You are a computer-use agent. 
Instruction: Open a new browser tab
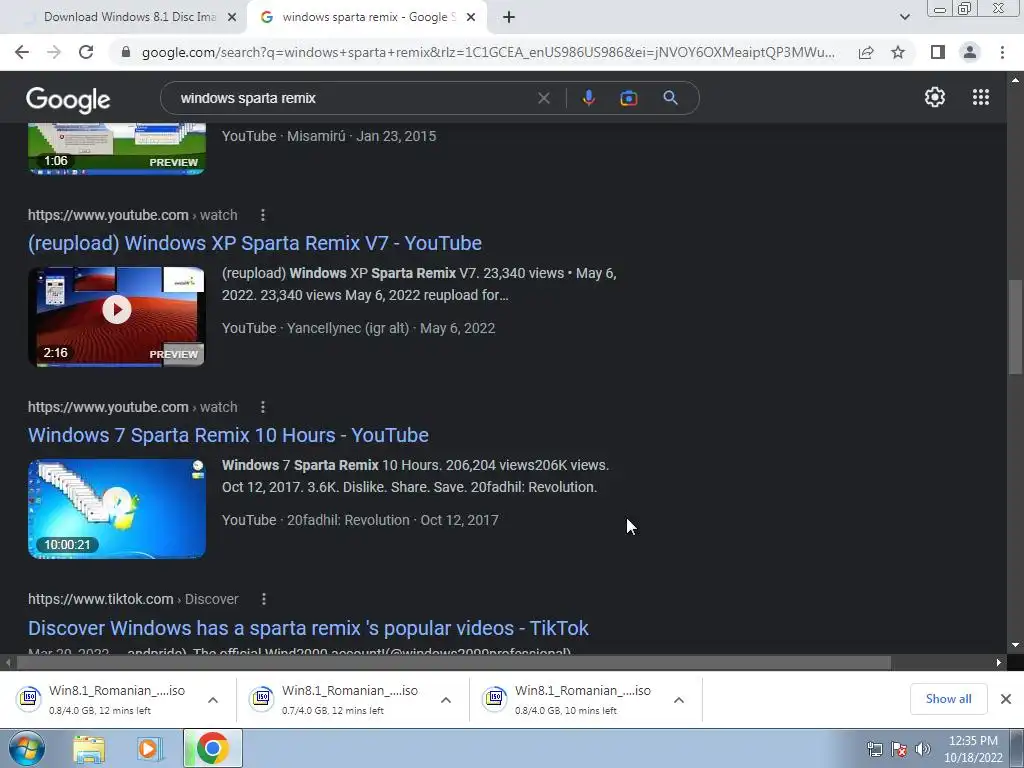tap(509, 18)
